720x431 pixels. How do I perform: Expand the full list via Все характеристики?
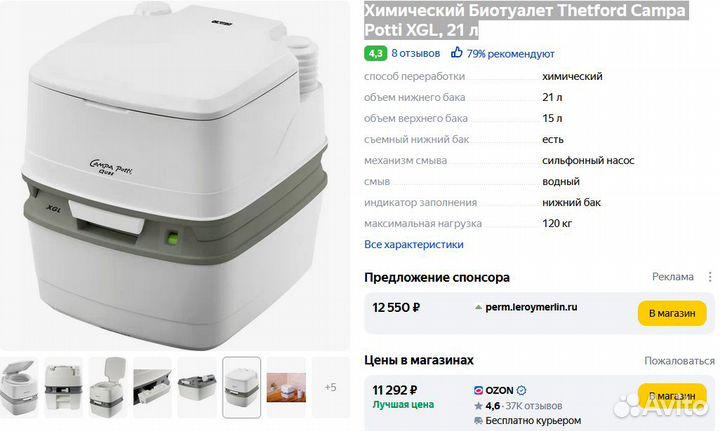[x=414, y=244]
